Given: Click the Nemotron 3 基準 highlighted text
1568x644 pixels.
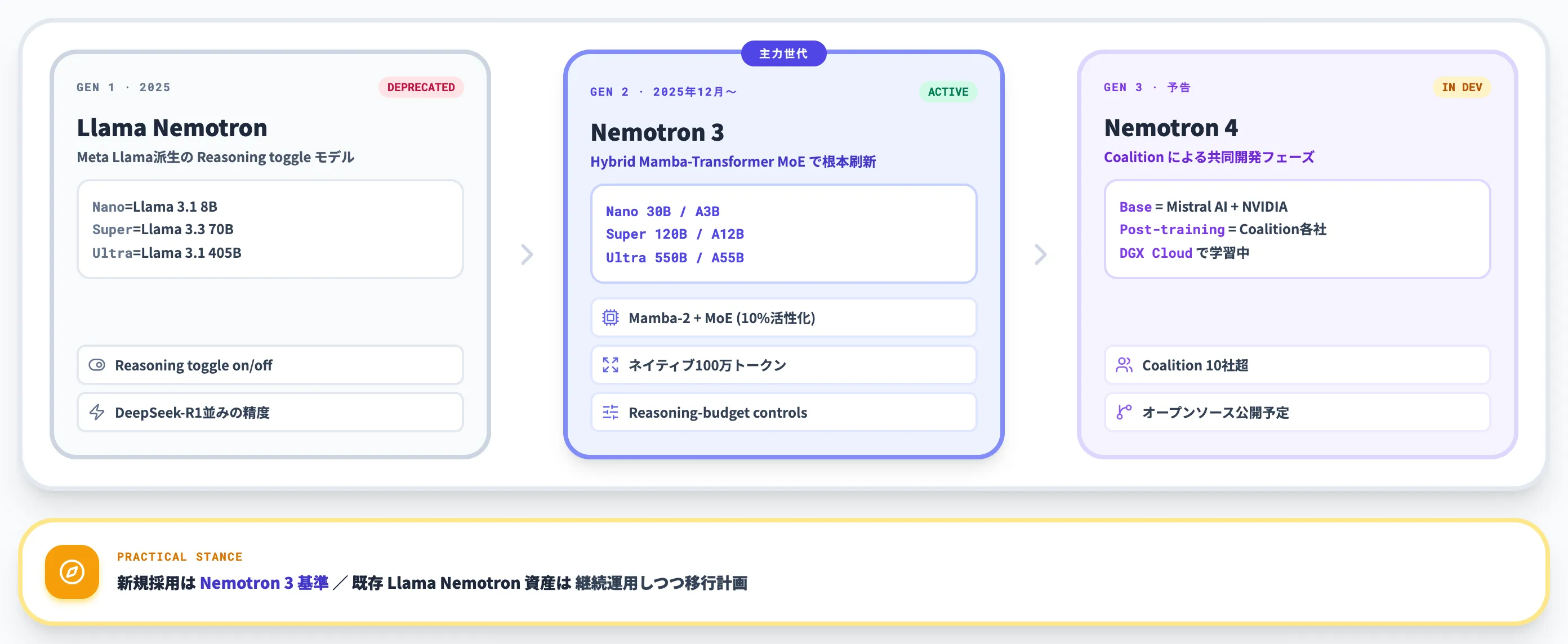Looking at the screenshot, I should (264, 583).
